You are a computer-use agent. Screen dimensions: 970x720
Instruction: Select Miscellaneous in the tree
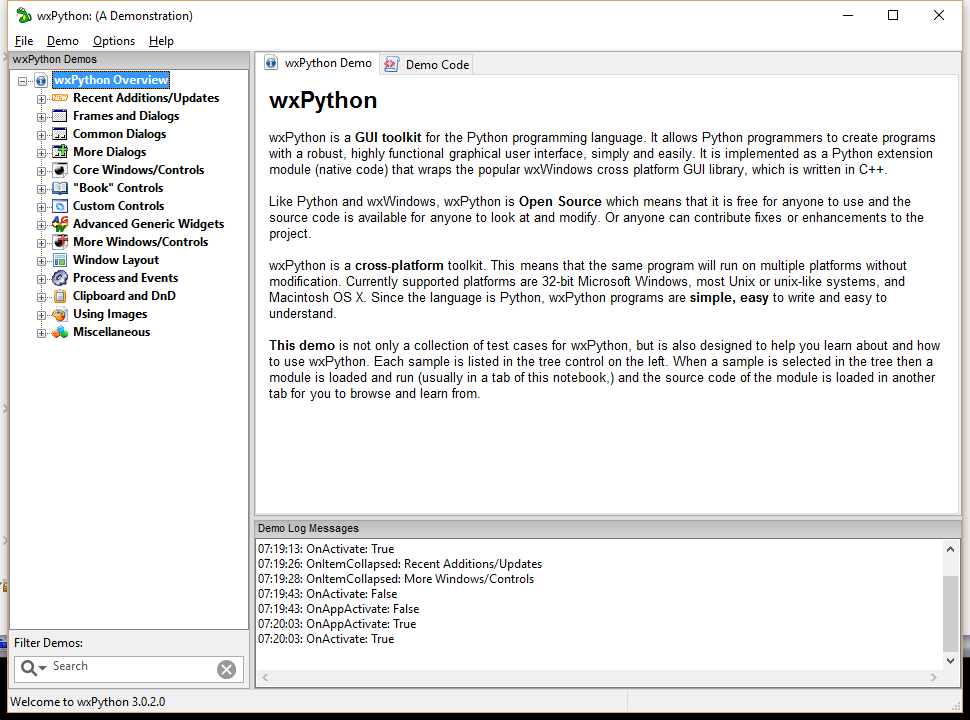click(x=111, y=332)
